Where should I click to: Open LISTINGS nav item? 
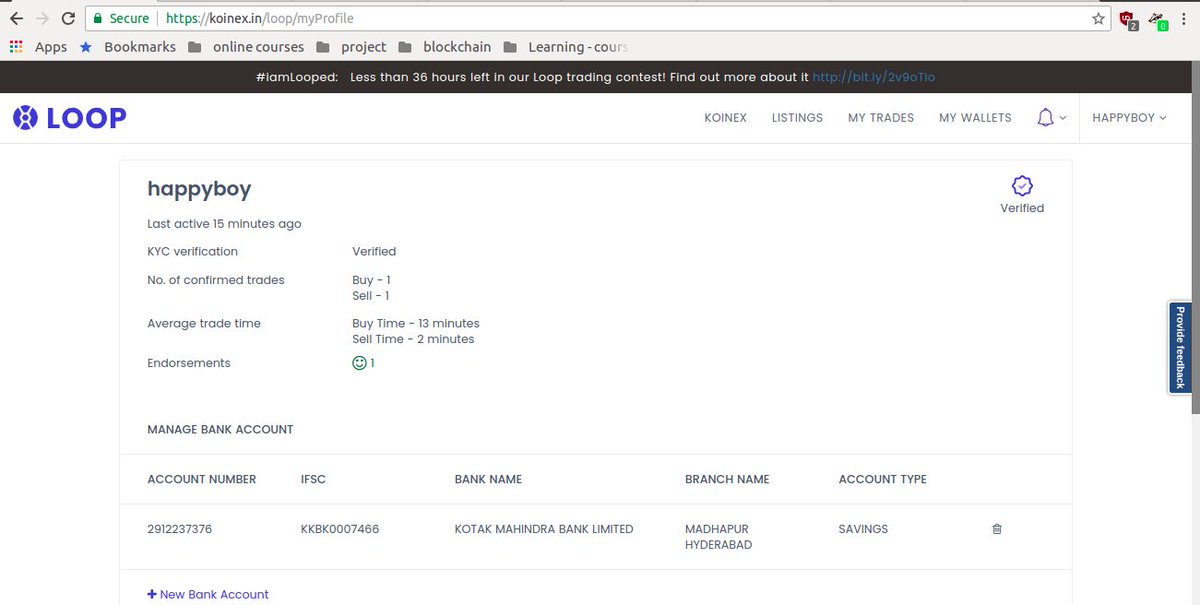point(797,118)
